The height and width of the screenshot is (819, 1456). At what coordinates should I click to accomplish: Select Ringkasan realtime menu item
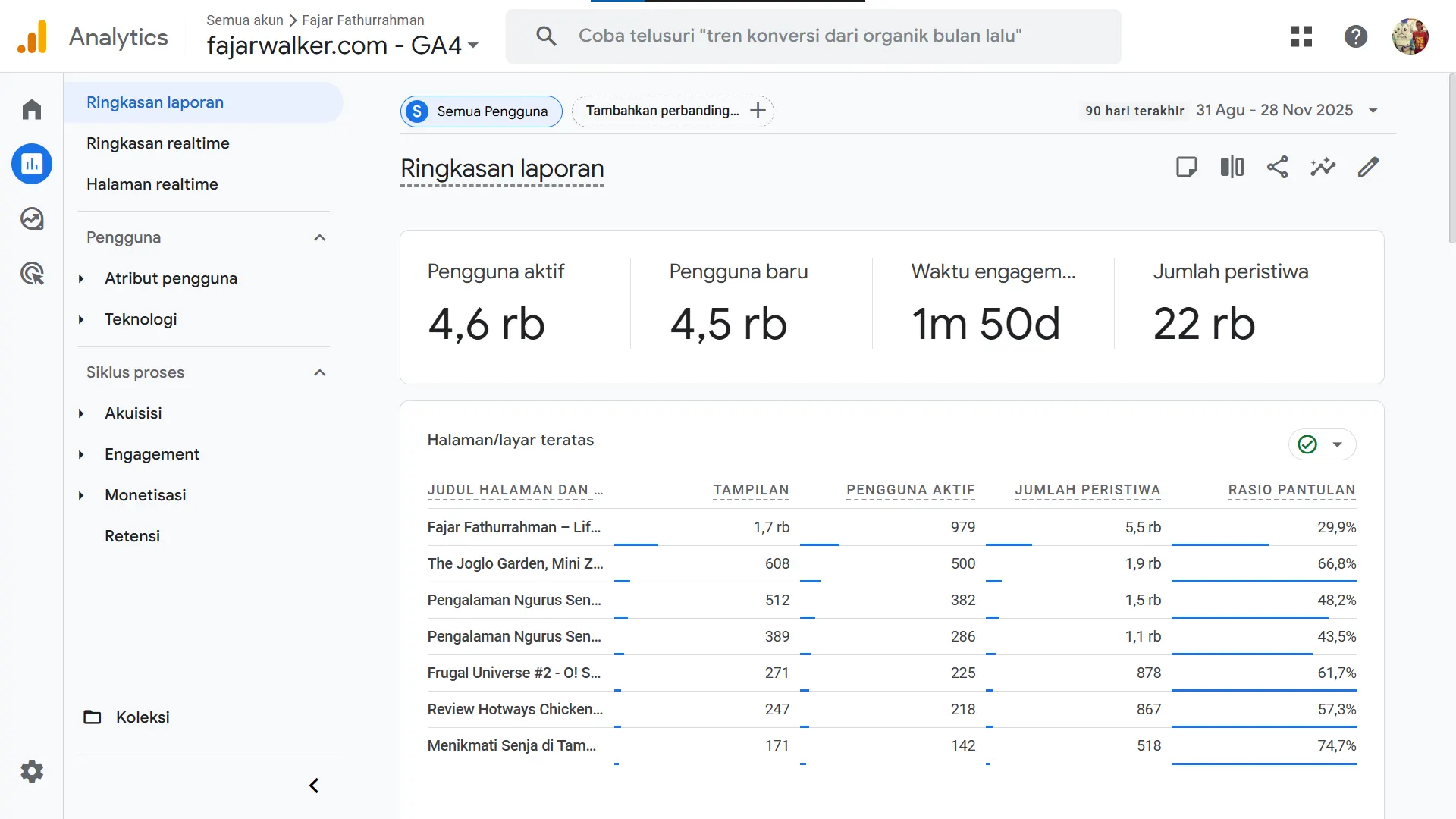pyautogui.click(x=158, y=143)
